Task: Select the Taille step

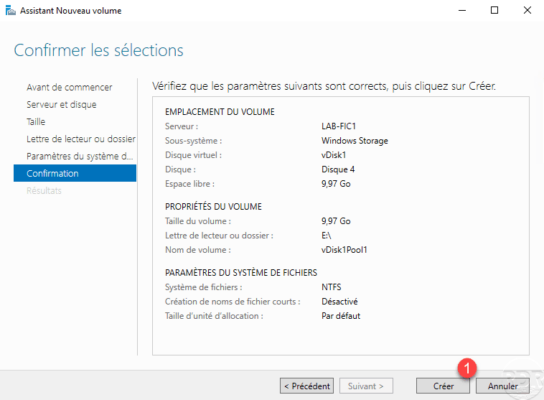Action: pos(36,122)
